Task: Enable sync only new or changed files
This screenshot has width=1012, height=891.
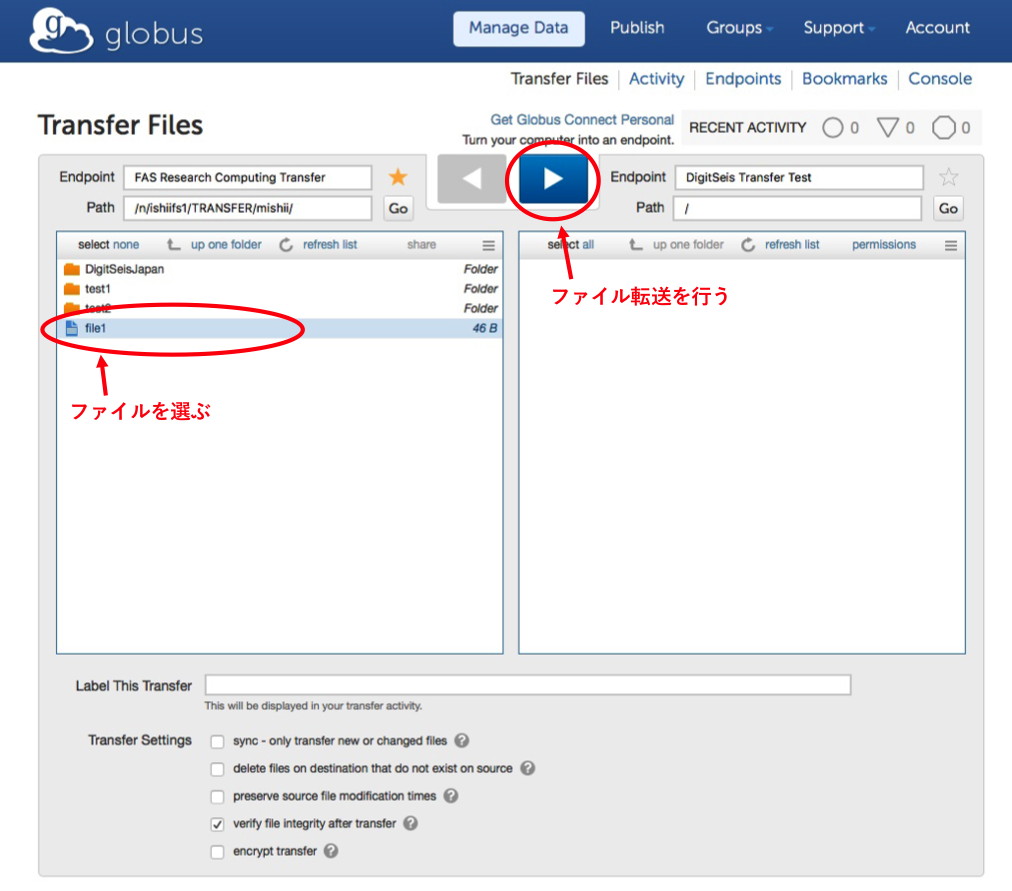Action: click(218, 741)
